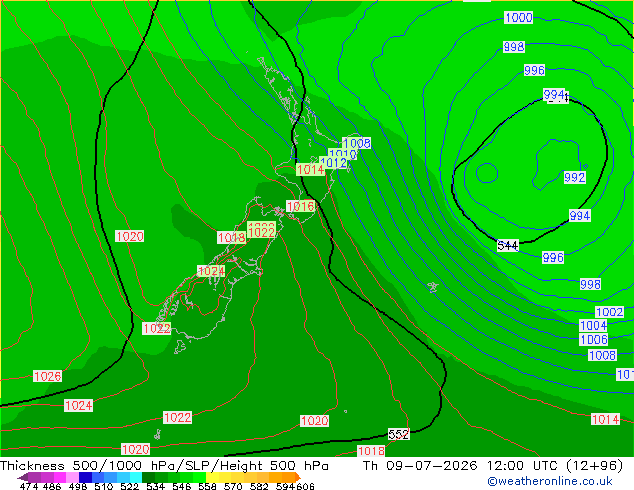Click the 552 height contour label
This screenshot has height=490, width=634.
pyautogui.click(x=399, y=434)
